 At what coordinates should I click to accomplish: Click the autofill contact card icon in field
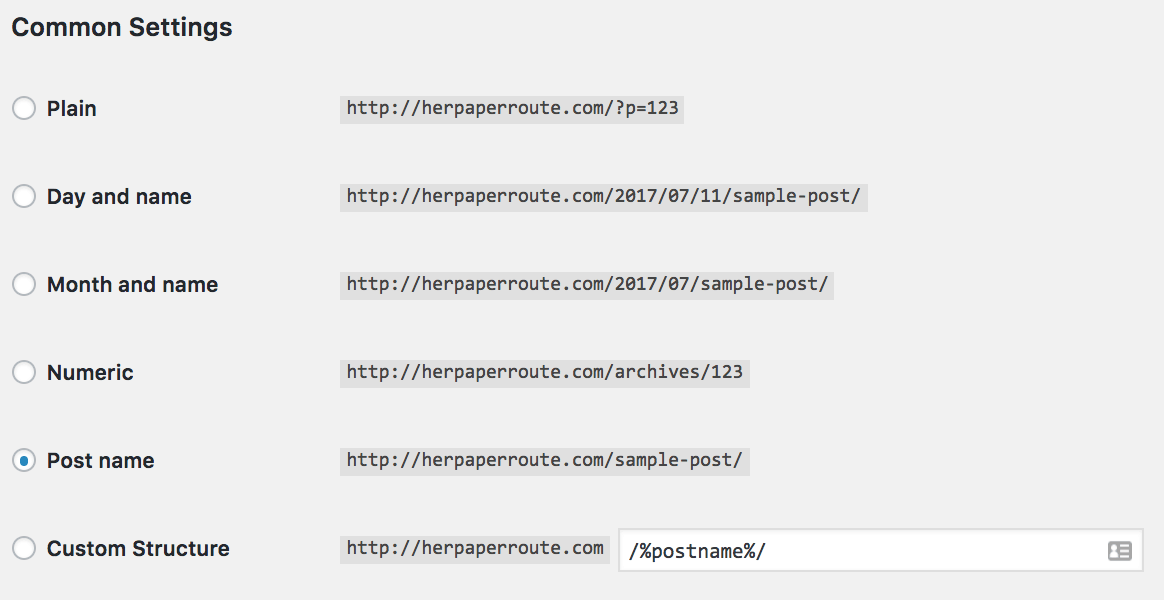tap(1119, 550)
